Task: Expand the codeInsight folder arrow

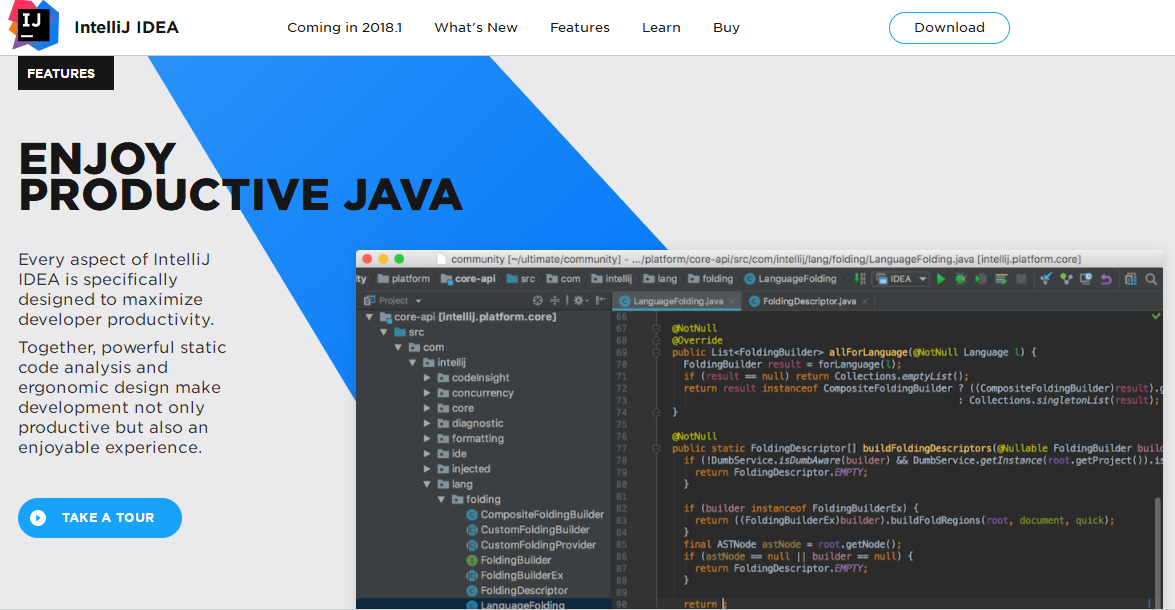Action: tap(427, 378)
